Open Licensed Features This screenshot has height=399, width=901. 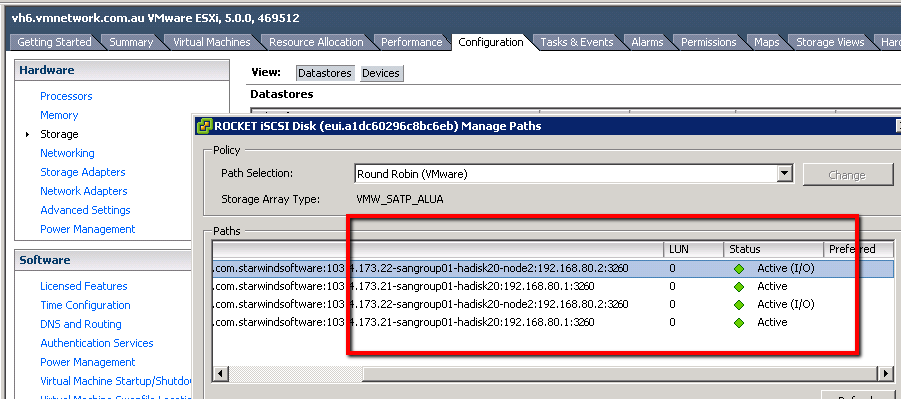click(83, 286)
